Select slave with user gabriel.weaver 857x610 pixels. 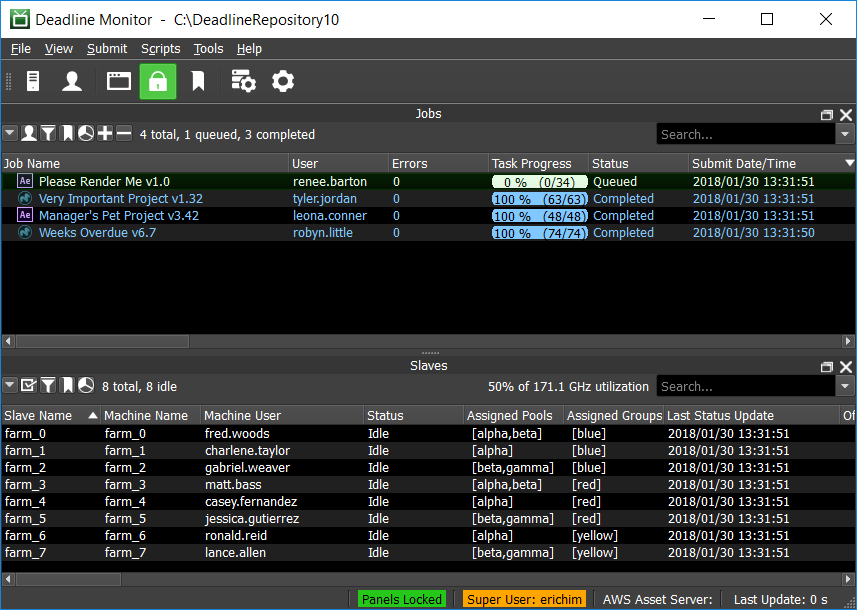coord(428,467)
